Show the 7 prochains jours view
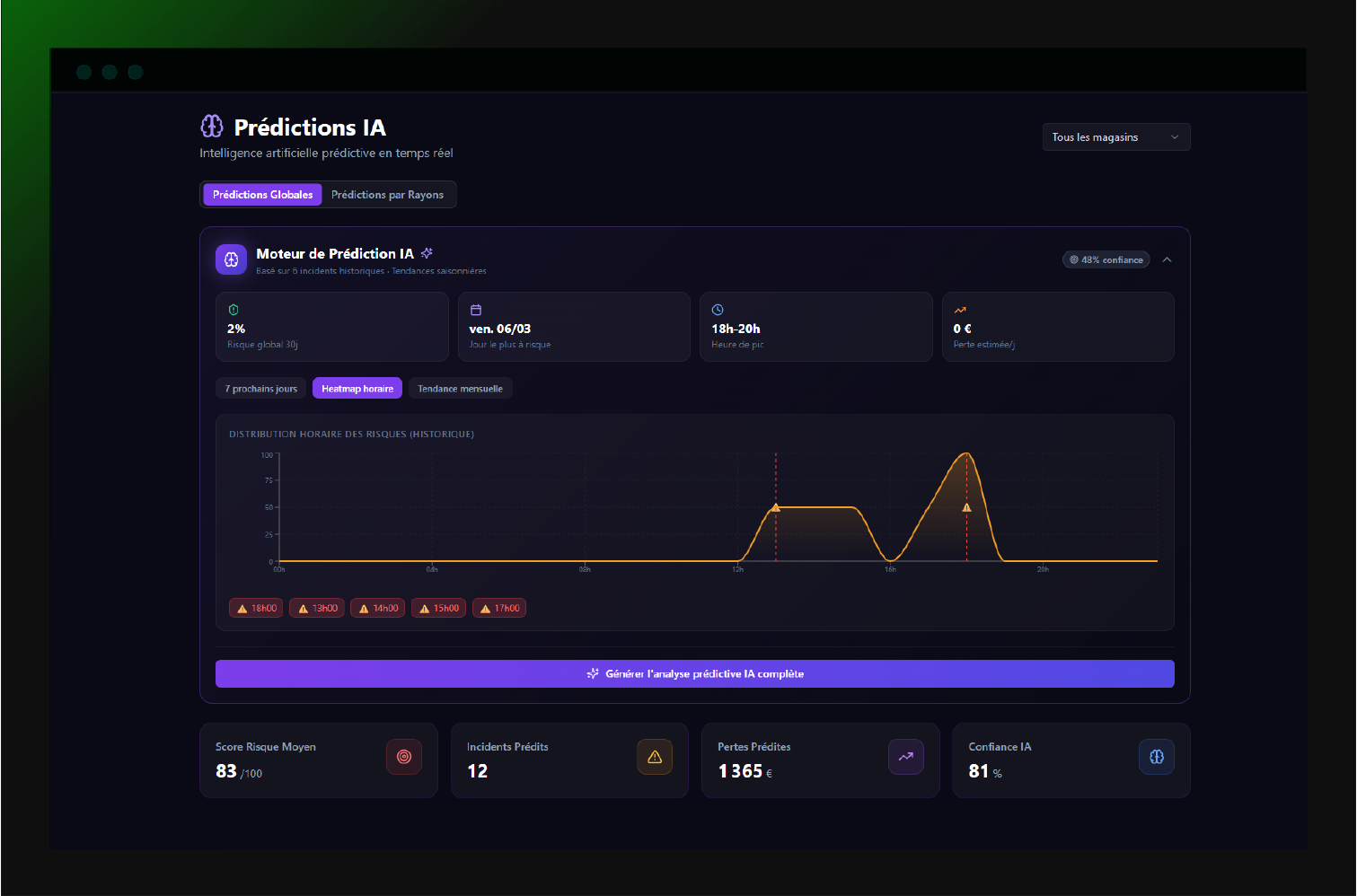1357x896 pixels. tap(260, 389)
